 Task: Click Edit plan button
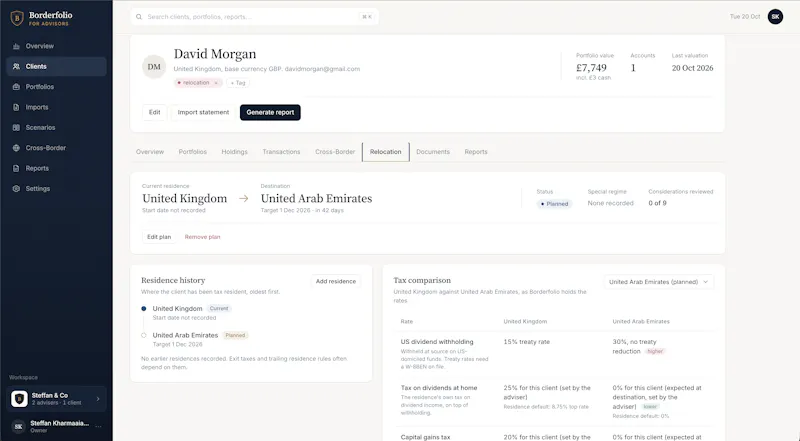[x=159, y=237]
